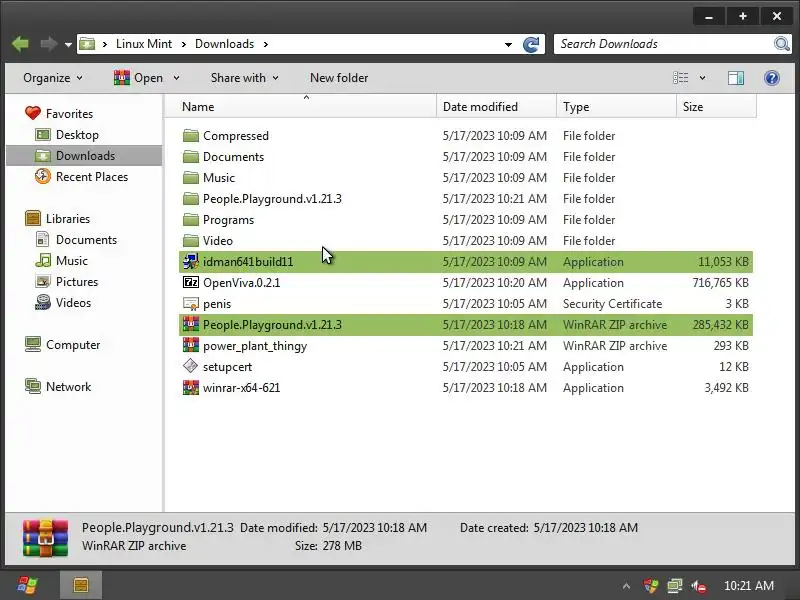Go back with the green back arrow
Image resolution: width=800 pixels, height=600 pixels.
(20, 44)
